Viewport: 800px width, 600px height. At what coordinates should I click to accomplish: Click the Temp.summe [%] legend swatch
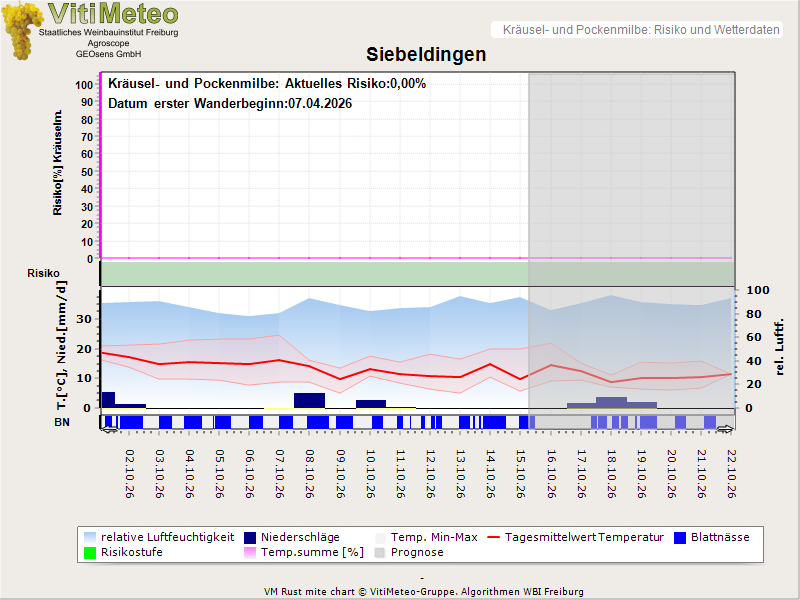250,553
